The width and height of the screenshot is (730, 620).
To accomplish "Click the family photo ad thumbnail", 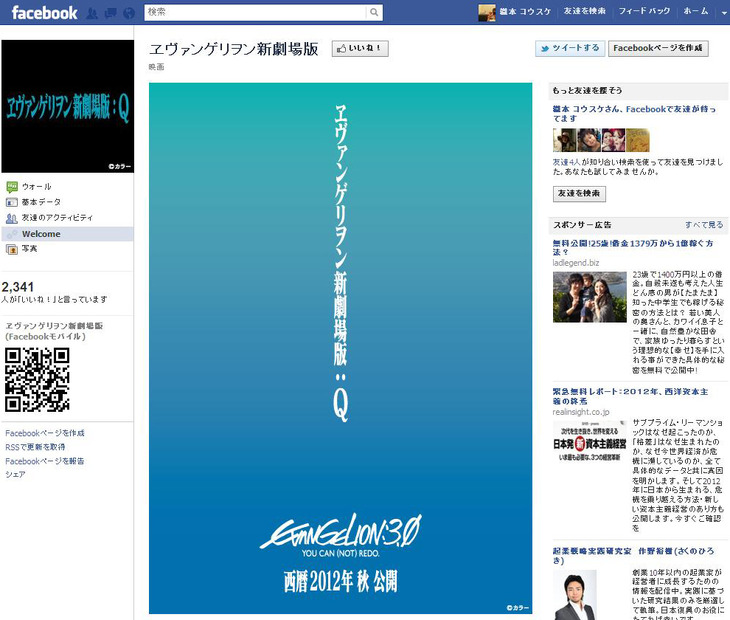I will tap(590, 297).
